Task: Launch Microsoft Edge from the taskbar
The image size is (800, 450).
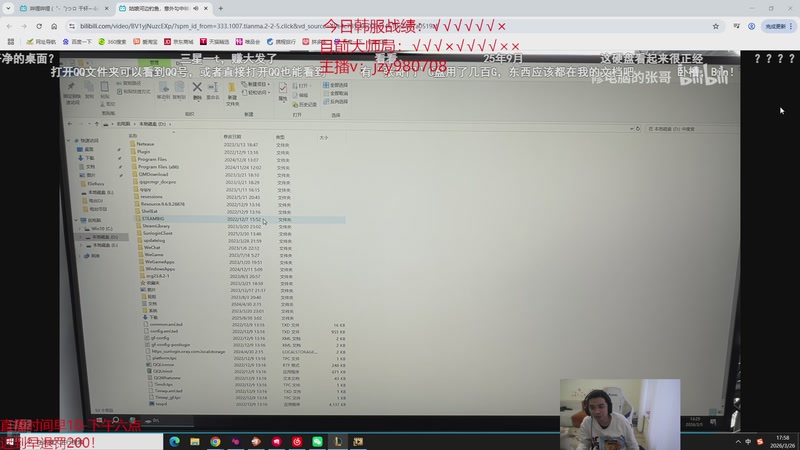Action: tap(174, 441)
